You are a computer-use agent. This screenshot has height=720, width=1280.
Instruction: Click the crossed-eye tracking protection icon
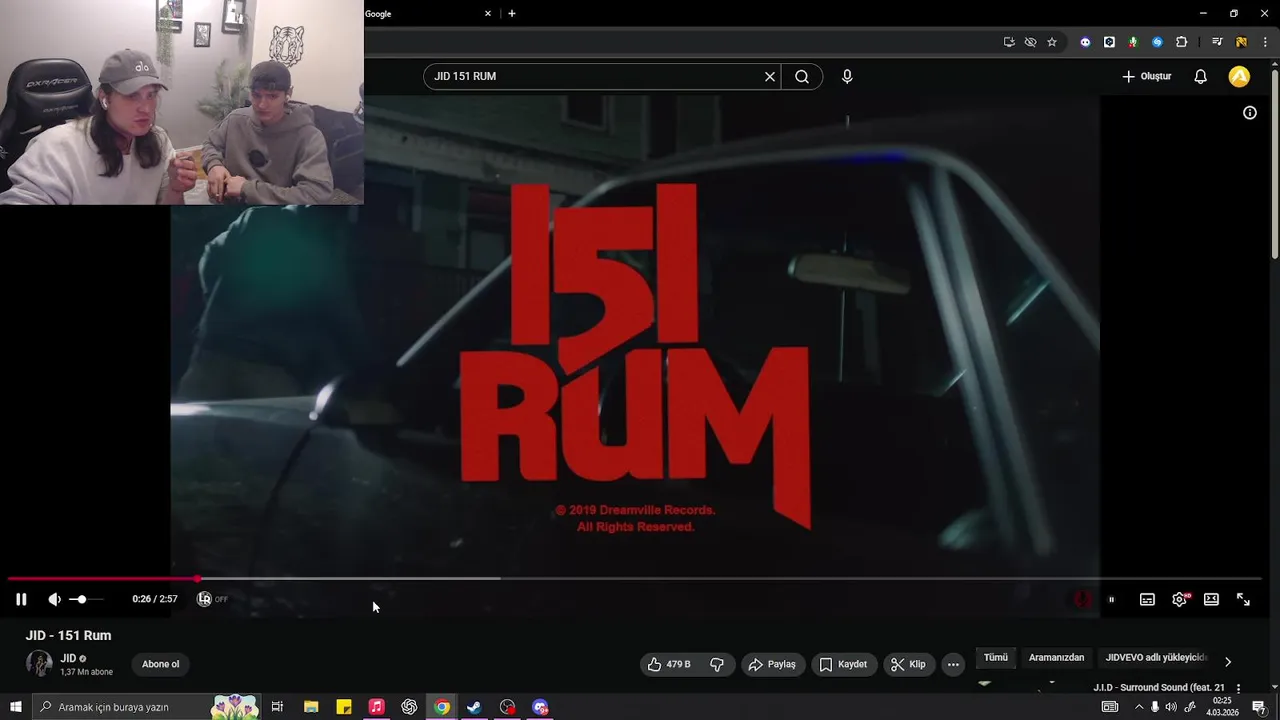click(x=1030, y=42)
